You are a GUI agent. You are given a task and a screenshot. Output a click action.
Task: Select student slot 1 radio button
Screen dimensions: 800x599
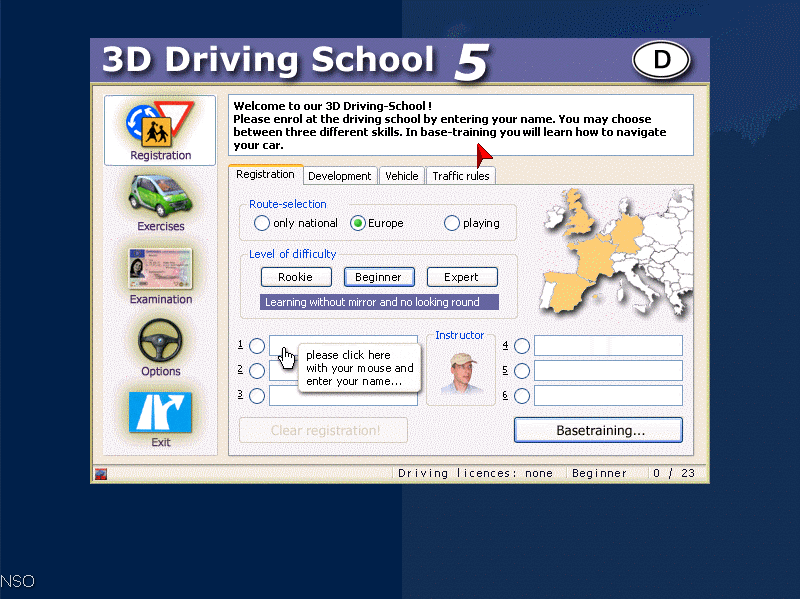click(257, 346)
